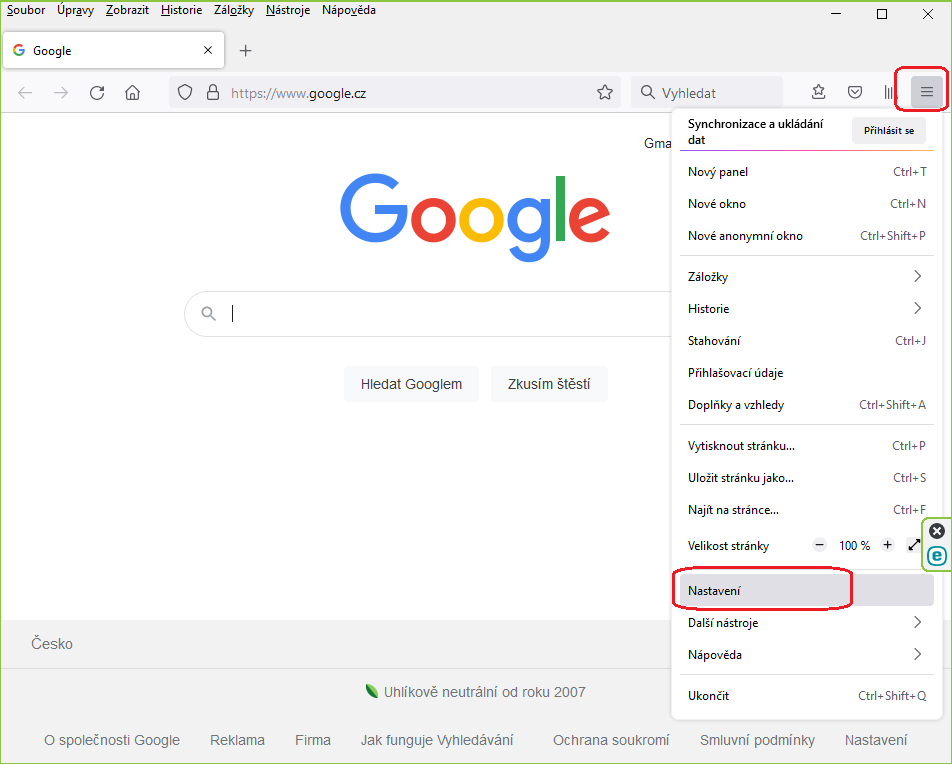Open Nové anonymní okno
The height and width of the screenshot is (764, 952).
tap(806, 236)
